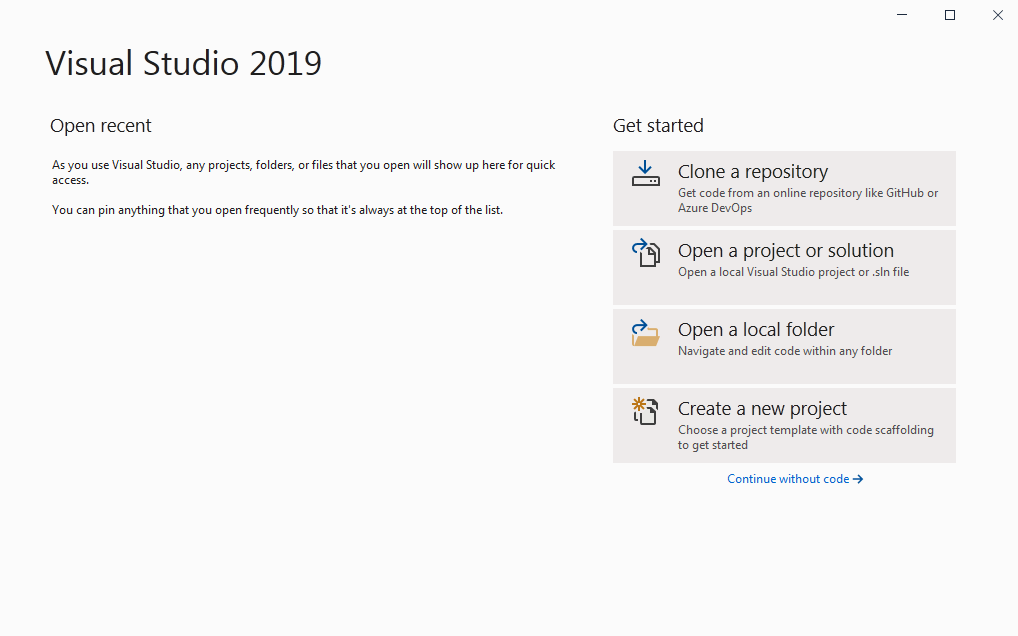This screenshot has width=1018, height=636.
Task: Click the Get started heading
Action: click(658, 125)
